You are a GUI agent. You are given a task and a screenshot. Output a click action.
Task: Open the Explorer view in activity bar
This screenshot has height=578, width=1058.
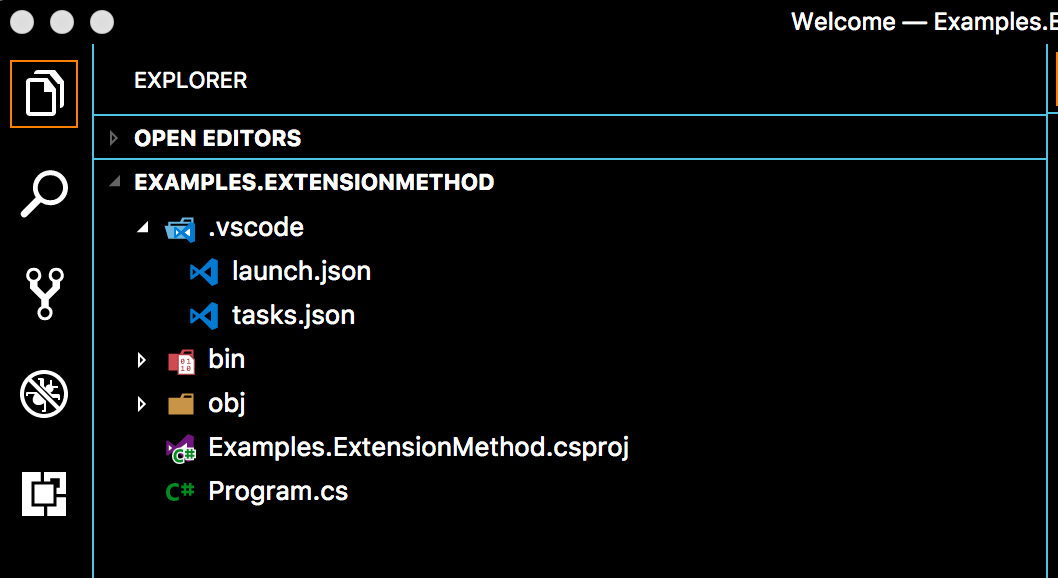(x=44, y=94)
